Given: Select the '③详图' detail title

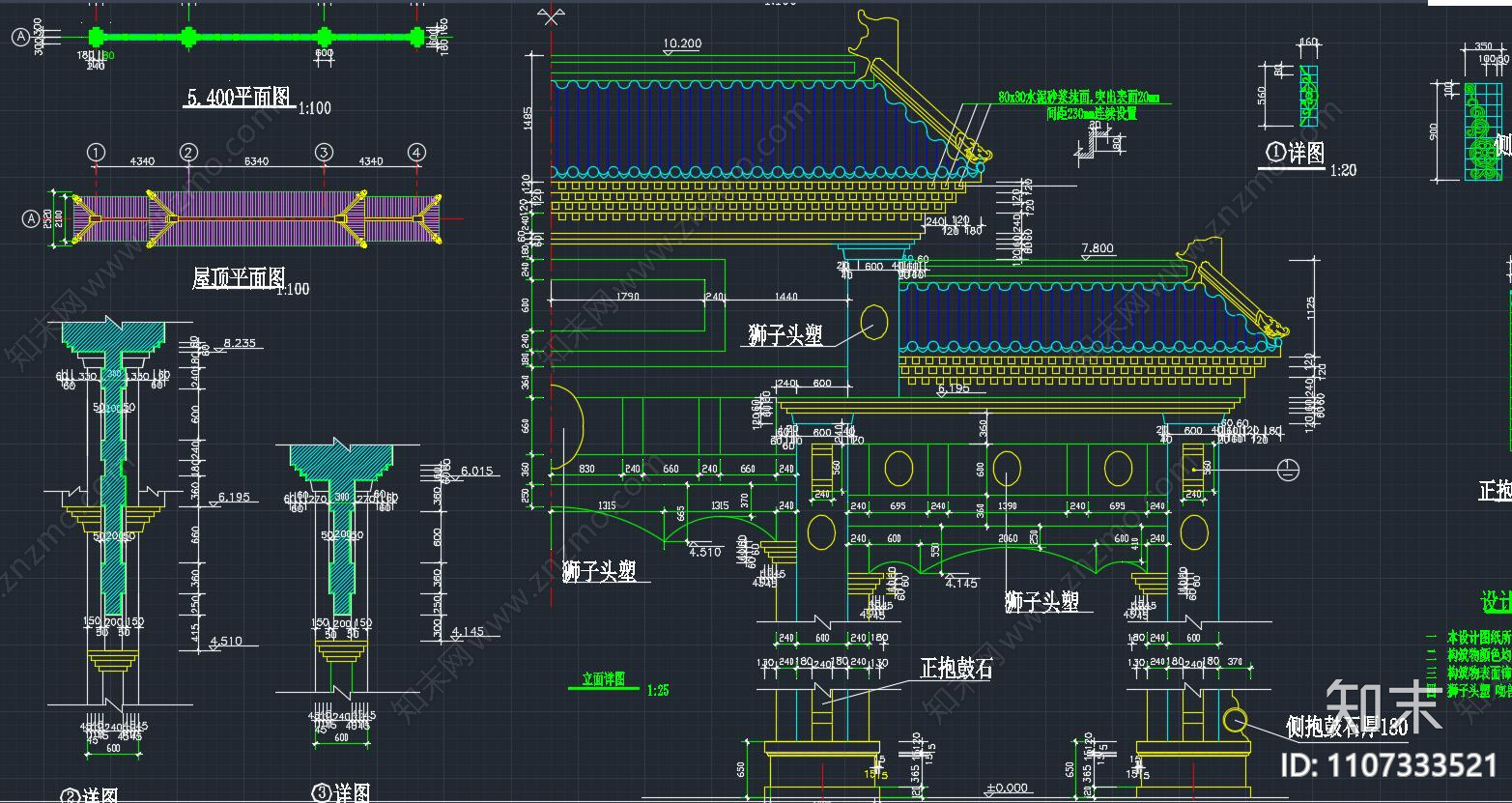Looking at the screenshot, I should click(341, 793).
